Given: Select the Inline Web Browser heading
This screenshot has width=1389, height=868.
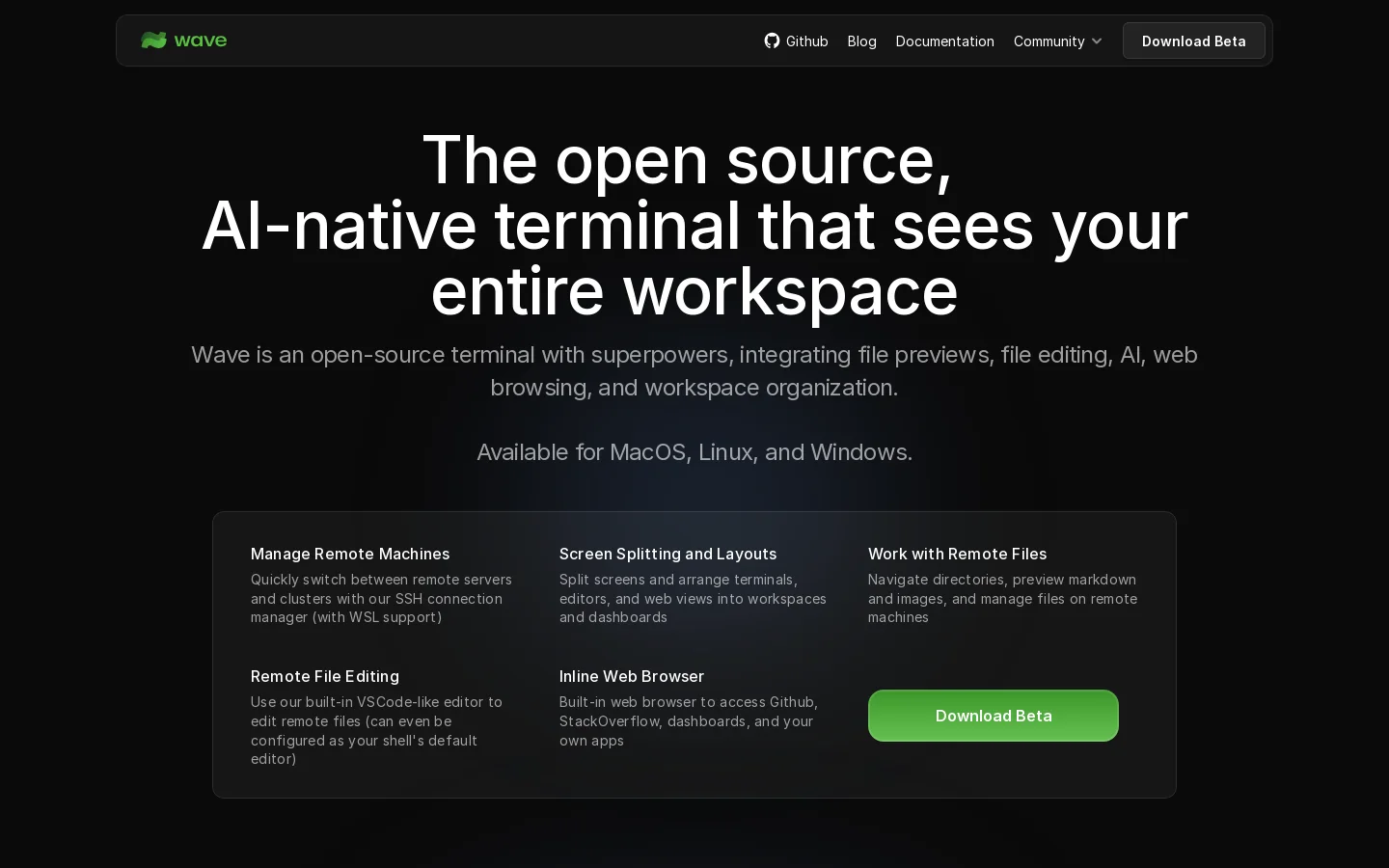Looking at the screenshot, I should (x=632, y=676).
